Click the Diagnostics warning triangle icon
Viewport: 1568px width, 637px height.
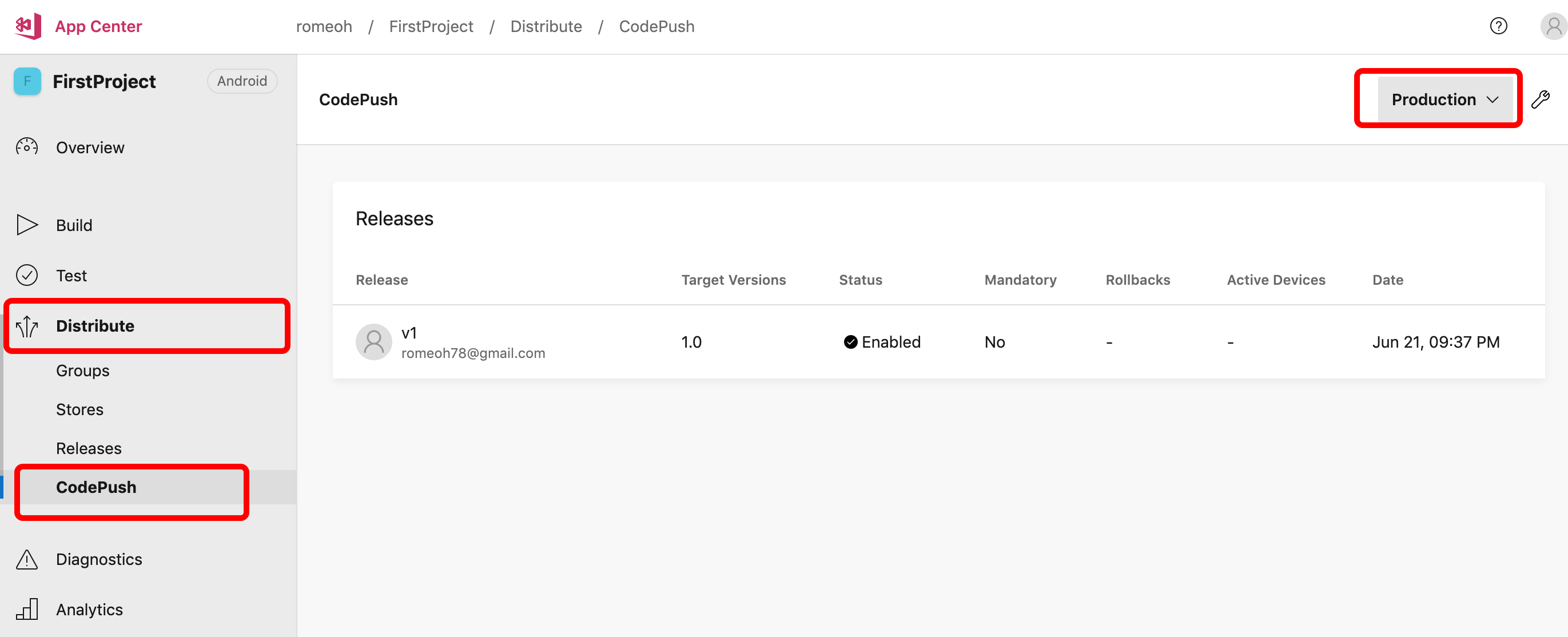pos(27,559)
